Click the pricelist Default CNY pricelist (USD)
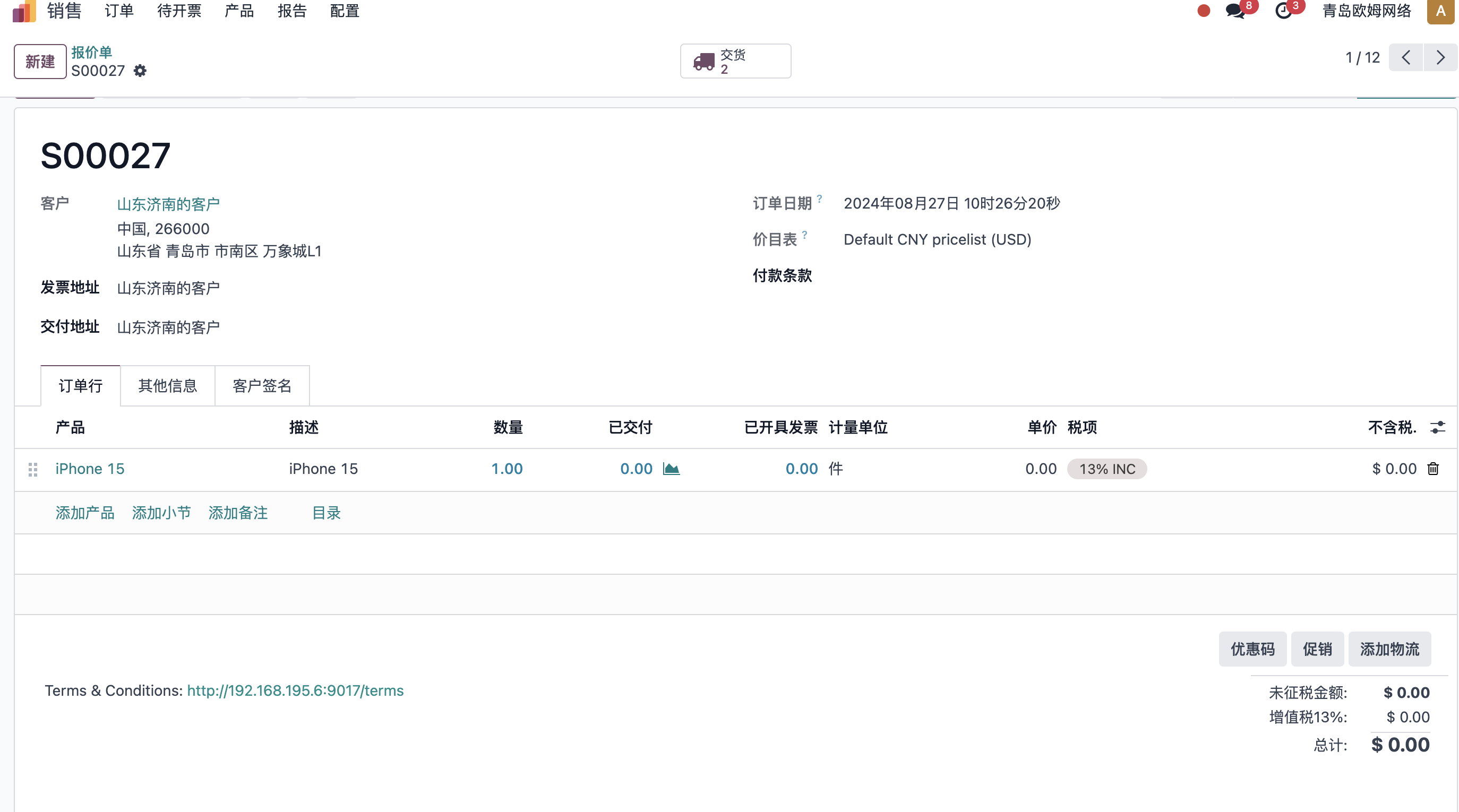 coord(938,239)
